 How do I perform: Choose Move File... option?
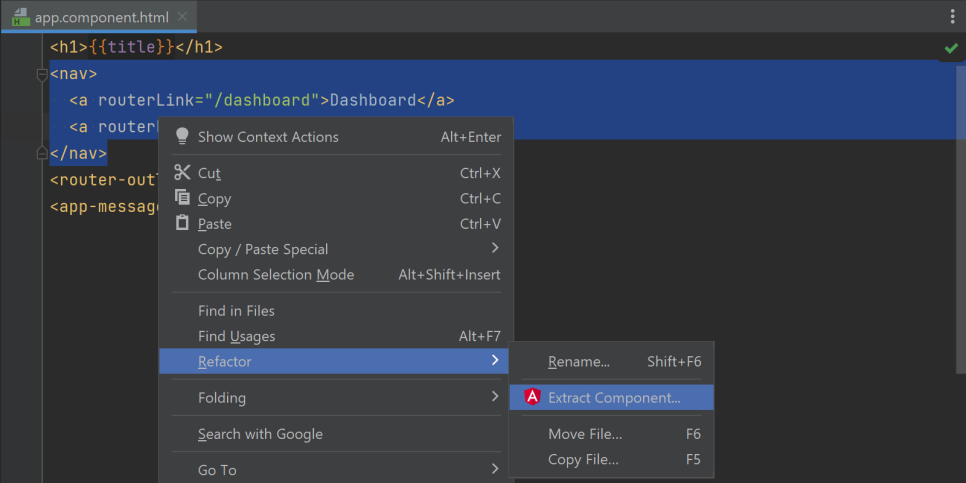tap(585, 434)
